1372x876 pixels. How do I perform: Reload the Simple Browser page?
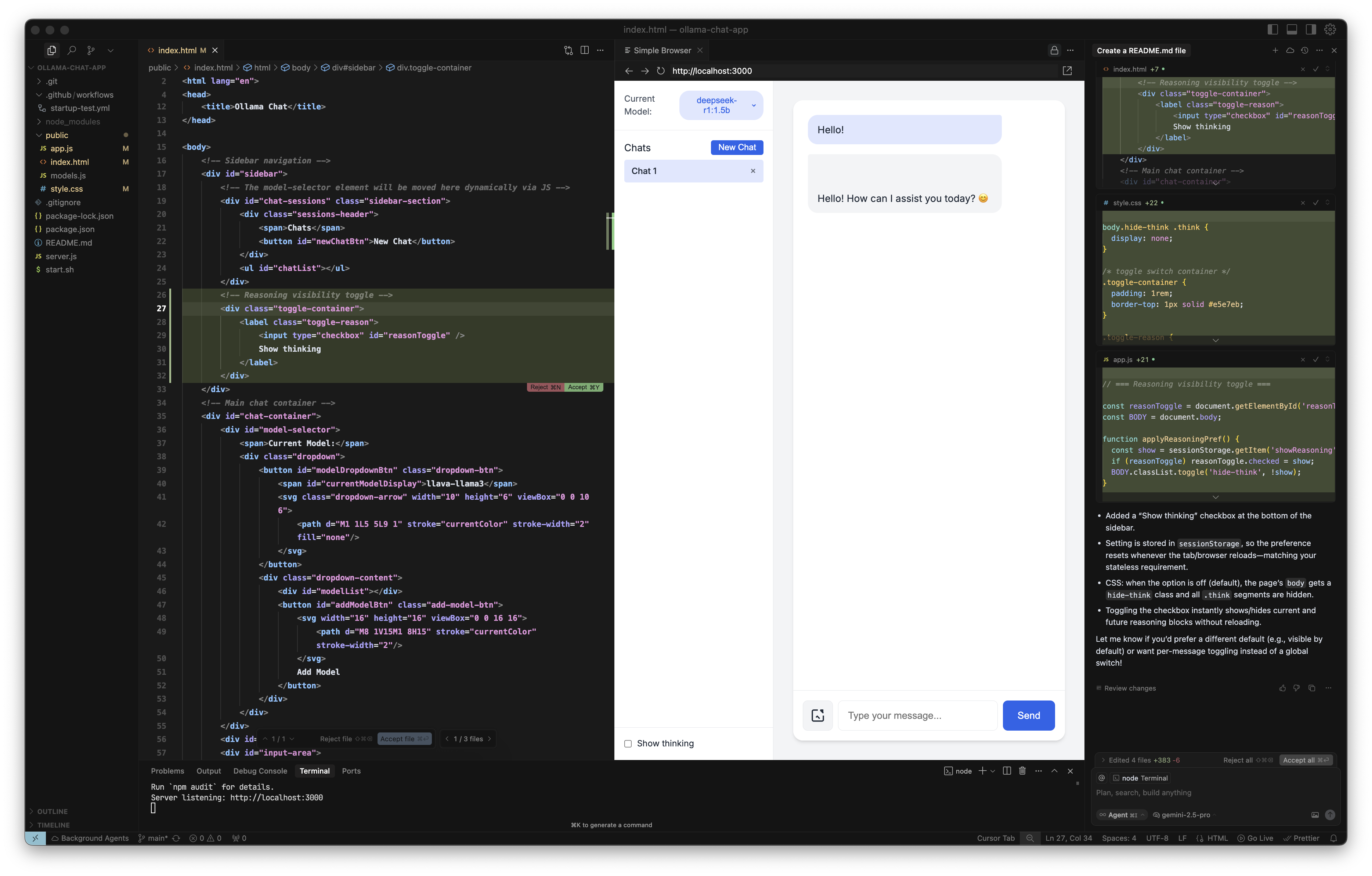click(x=660, y=70)
